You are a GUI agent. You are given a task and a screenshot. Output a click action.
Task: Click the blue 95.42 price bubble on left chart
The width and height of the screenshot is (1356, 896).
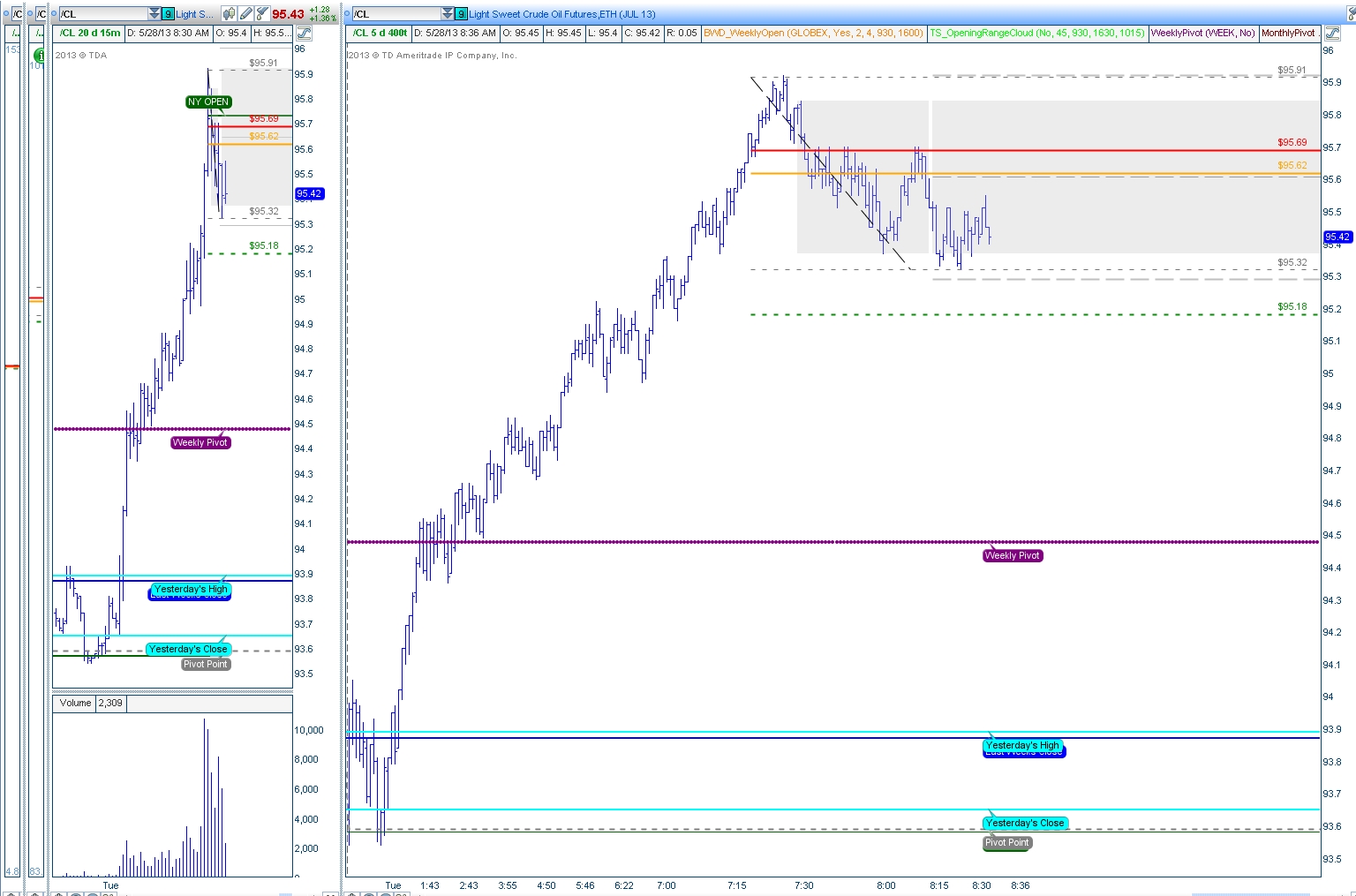309,193
